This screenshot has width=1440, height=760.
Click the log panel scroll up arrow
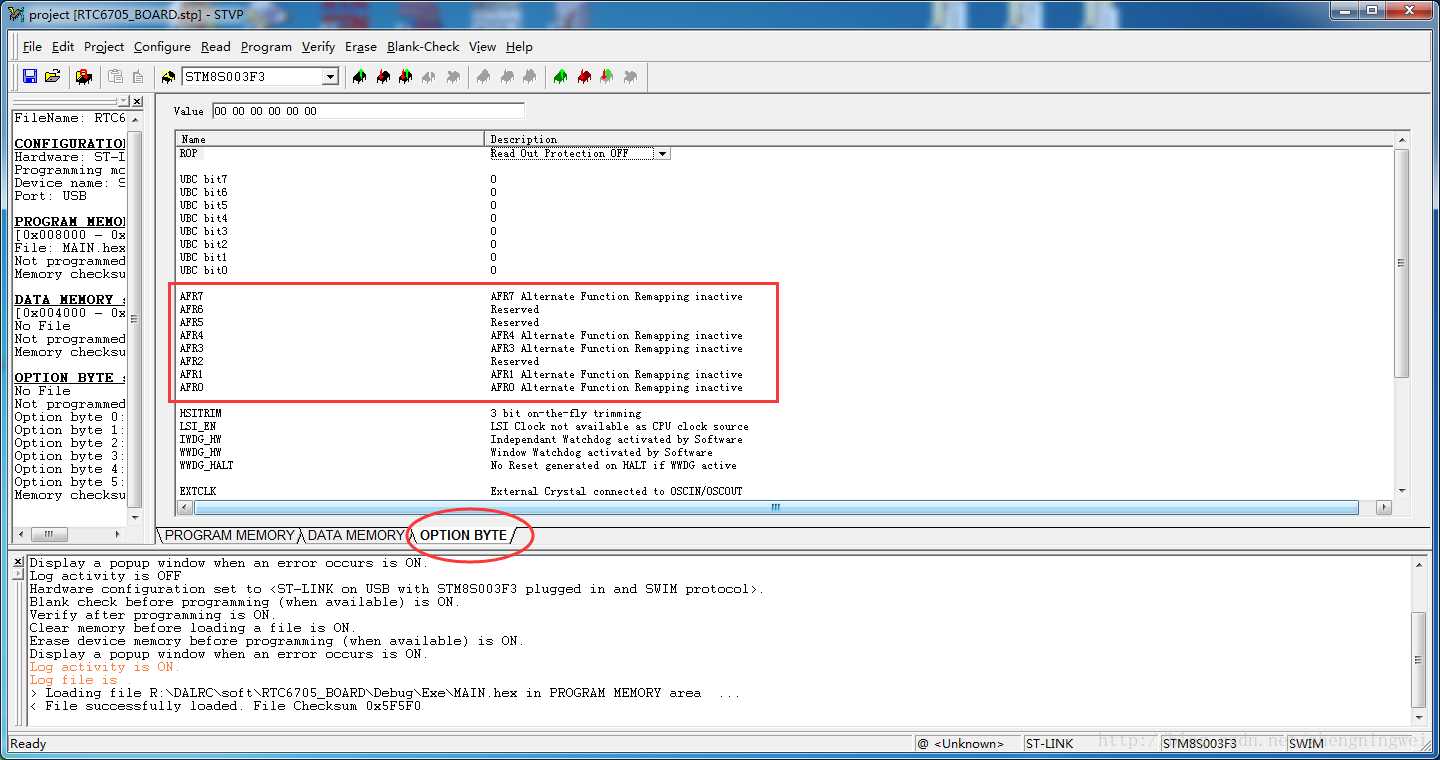pos(1420,566)
